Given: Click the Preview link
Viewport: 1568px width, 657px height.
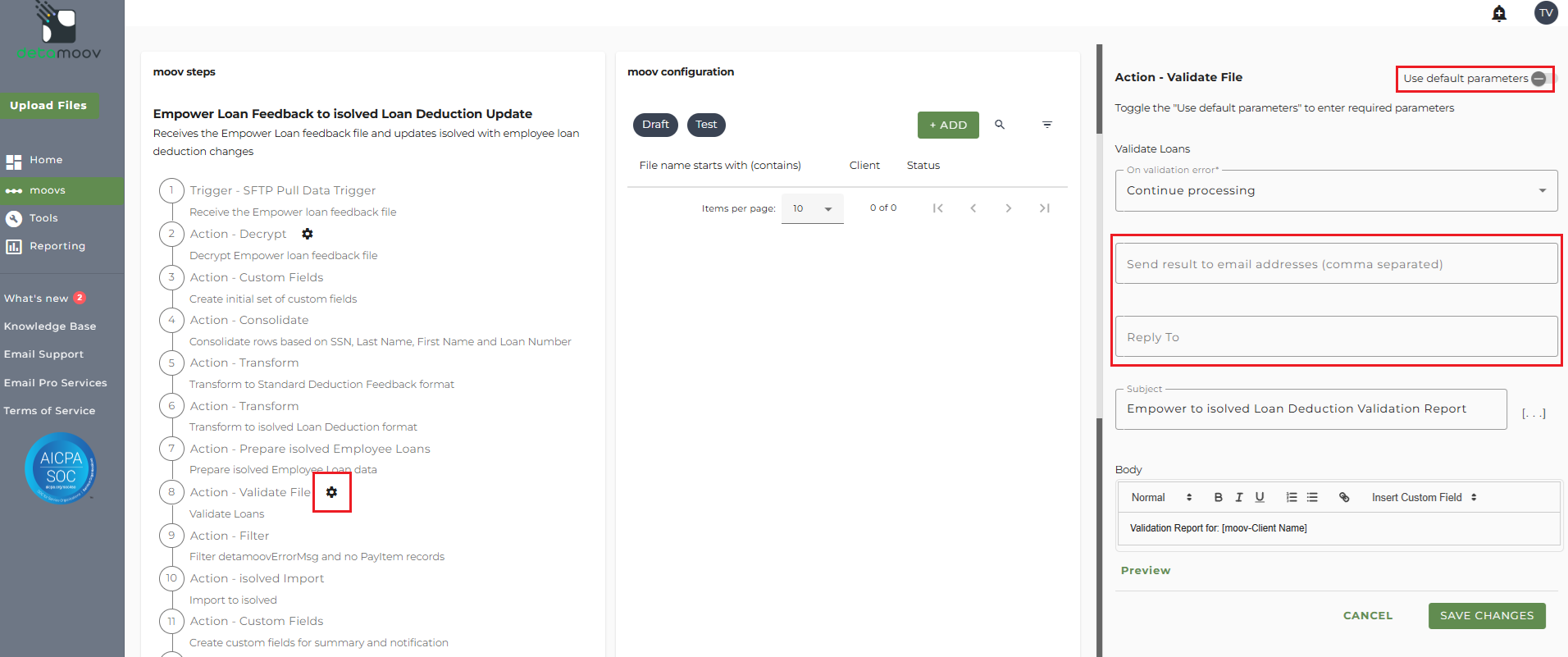Looking at the screenshot, I should [x=1146, y=571].
